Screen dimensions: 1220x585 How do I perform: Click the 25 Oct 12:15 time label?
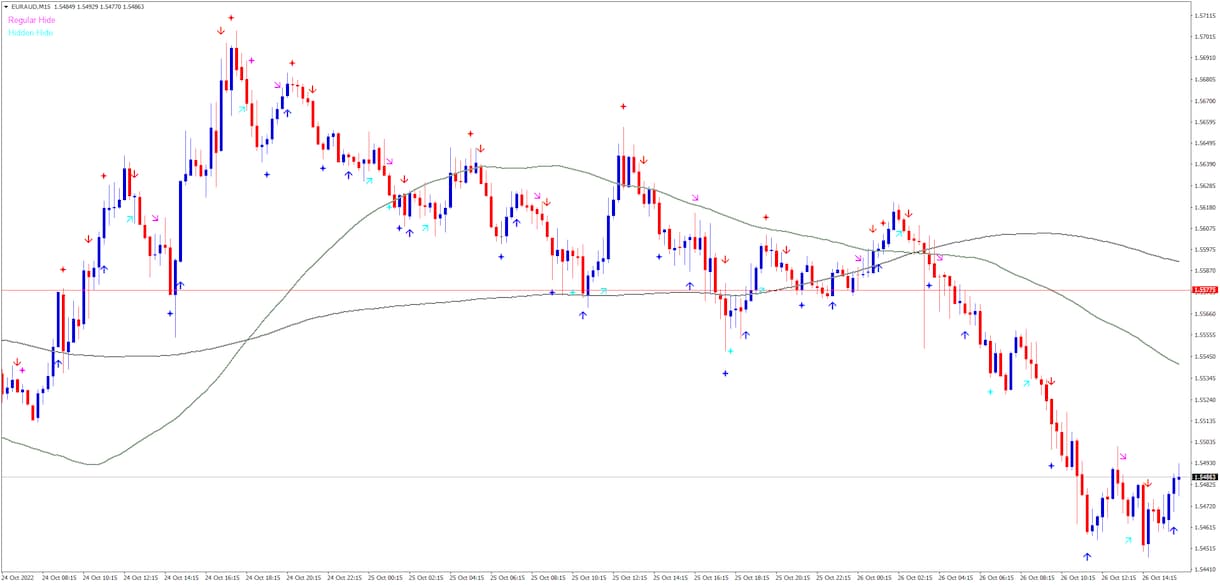631,577
